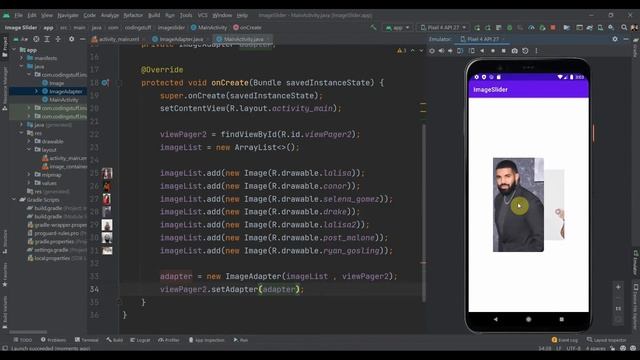640x360 pixels.
Task: Click Android back button on phone
Action: pos(496,319)
